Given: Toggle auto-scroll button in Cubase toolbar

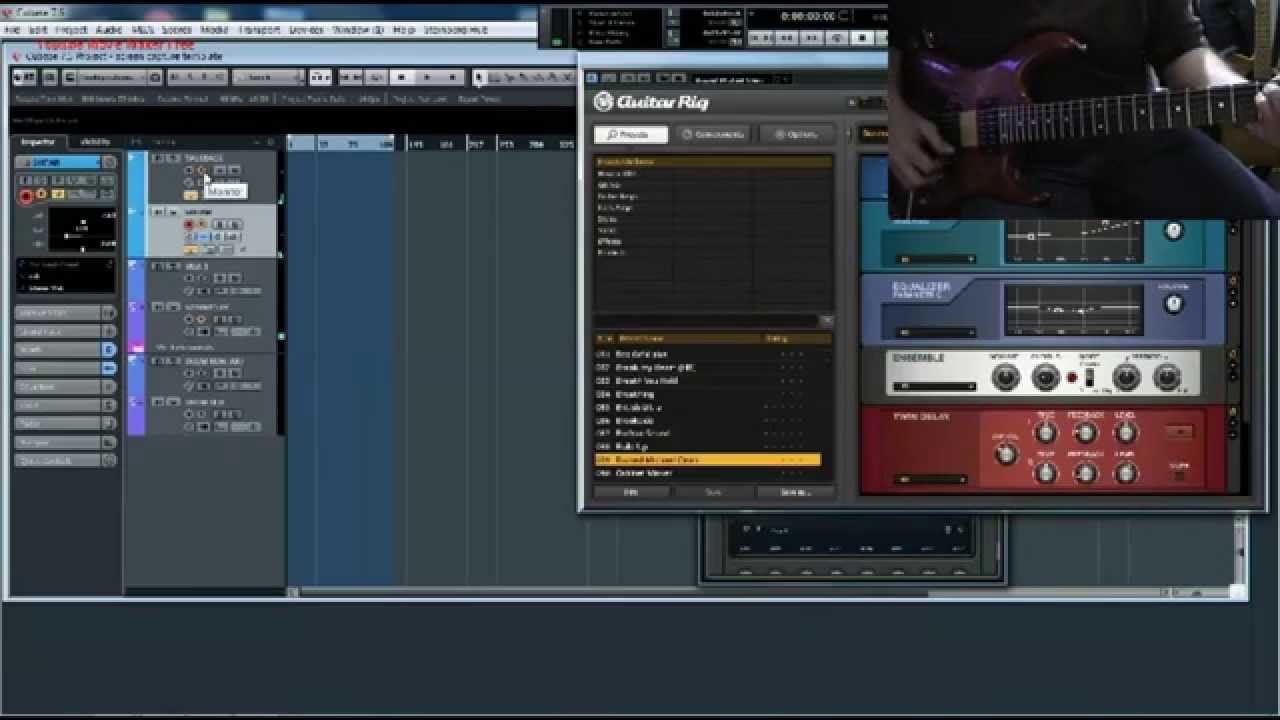Looking at the screenshot, I should coord(320,78).
